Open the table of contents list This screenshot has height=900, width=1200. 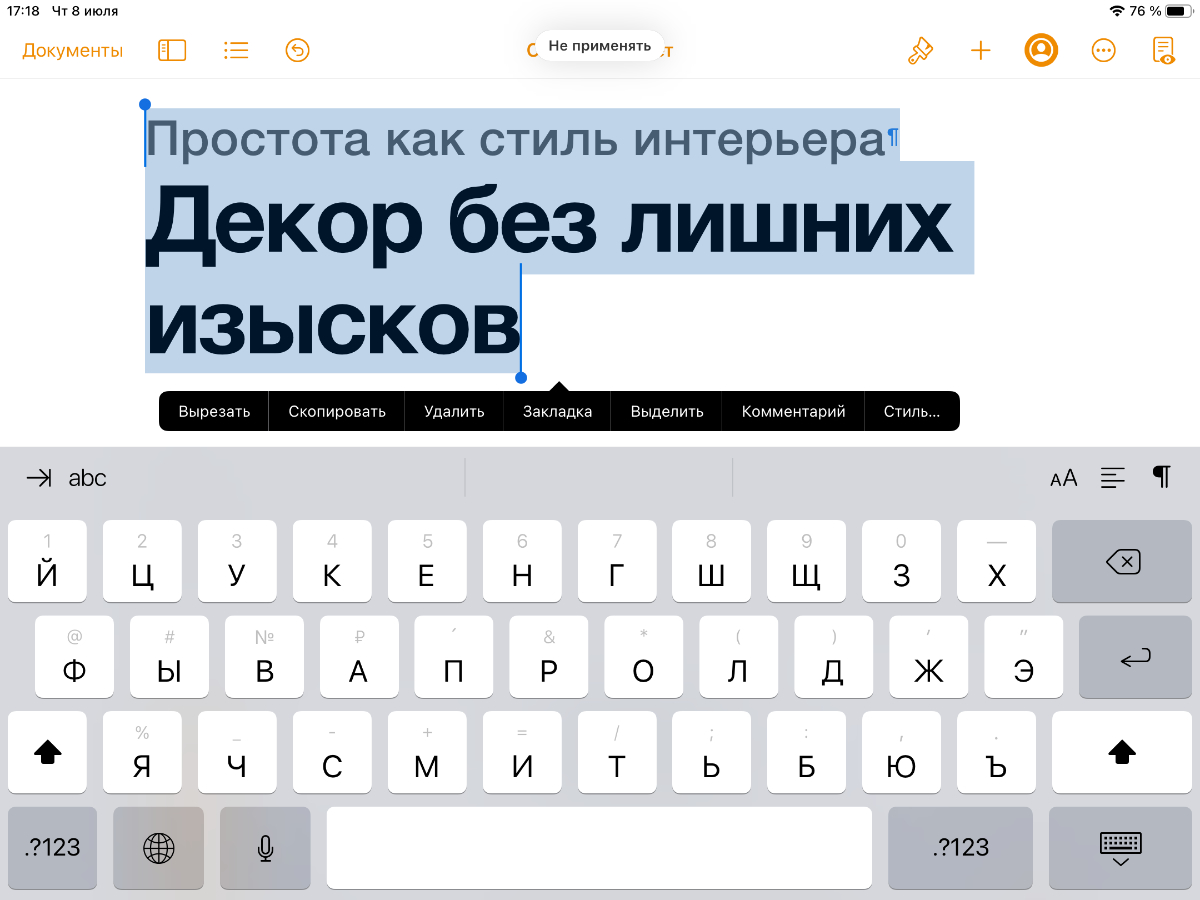coord(236,50)
